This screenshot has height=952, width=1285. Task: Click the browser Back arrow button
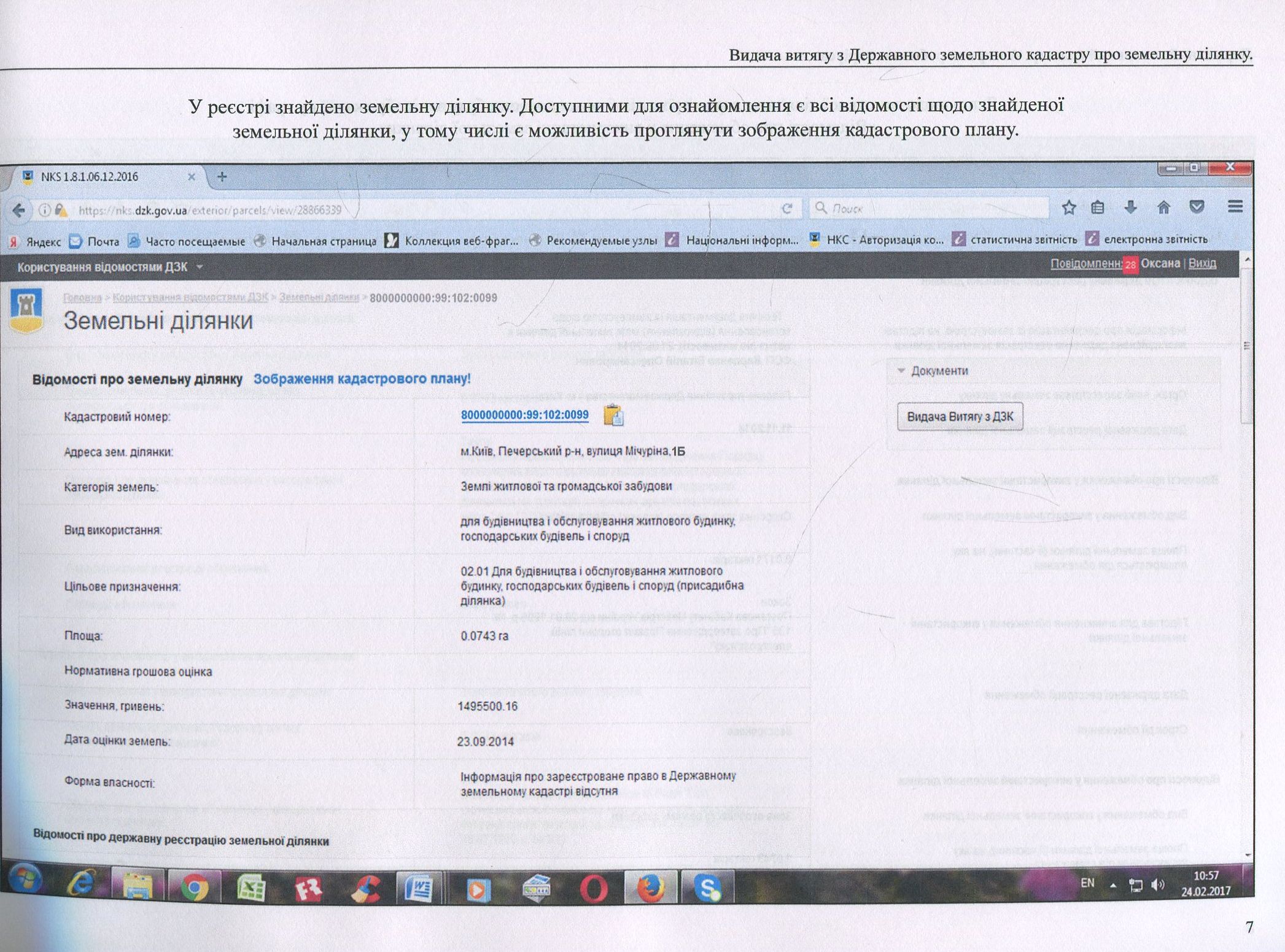19,211
